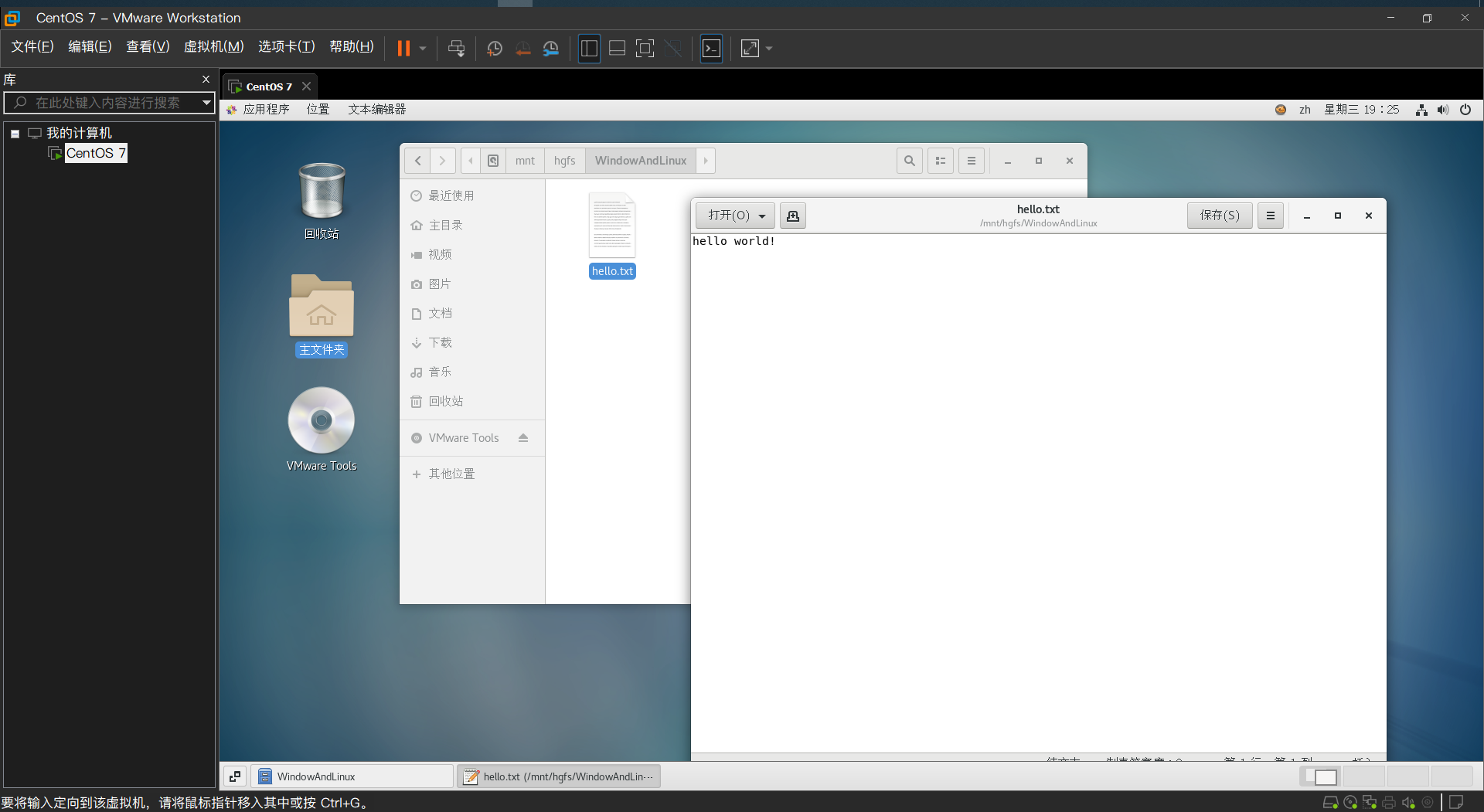Click the path bar left scroll arrow

coord(471,161)
